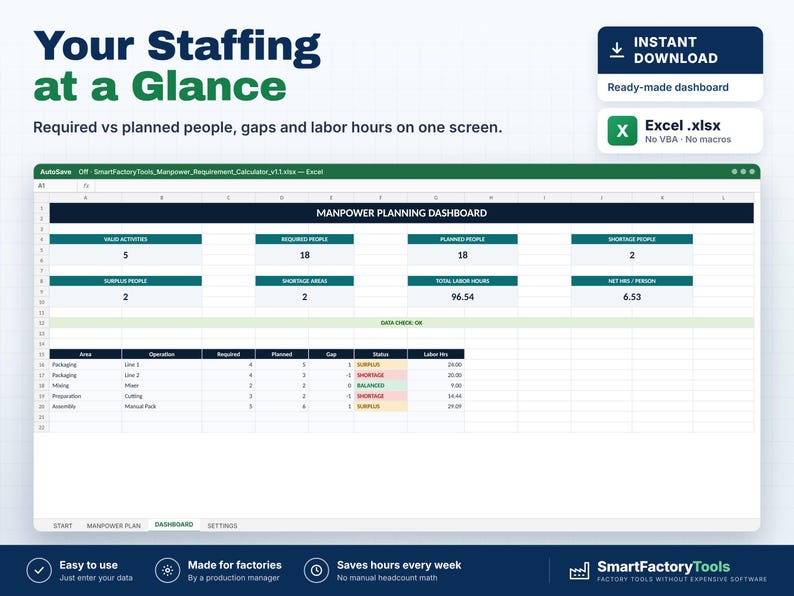794x596 pixels.
Task: Select the DASHBOARD sheet tab
Action: pyautogui.click(x=174, y=525)
